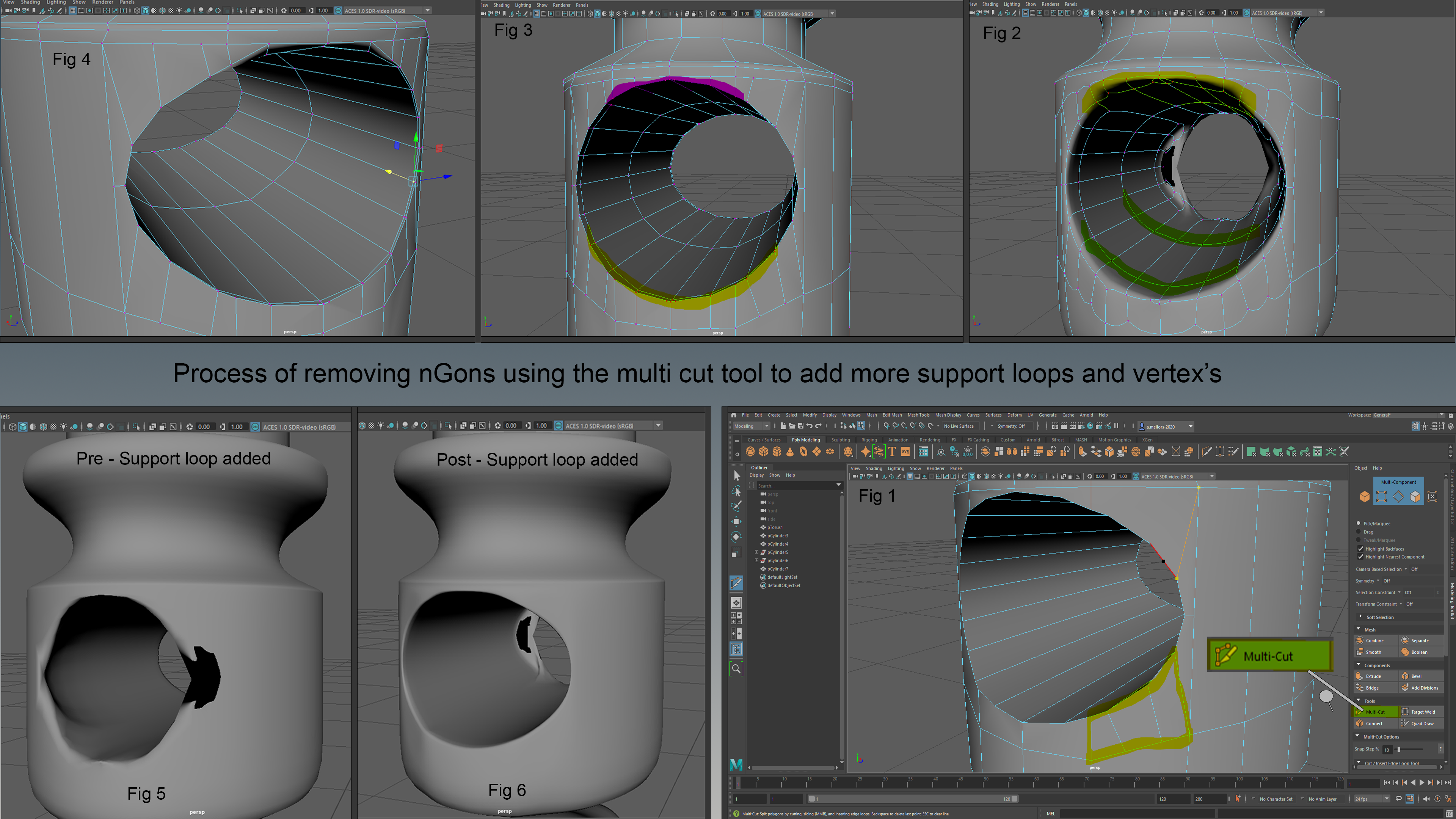Click the SVG tool shelf icon

(x=905, y=452)
